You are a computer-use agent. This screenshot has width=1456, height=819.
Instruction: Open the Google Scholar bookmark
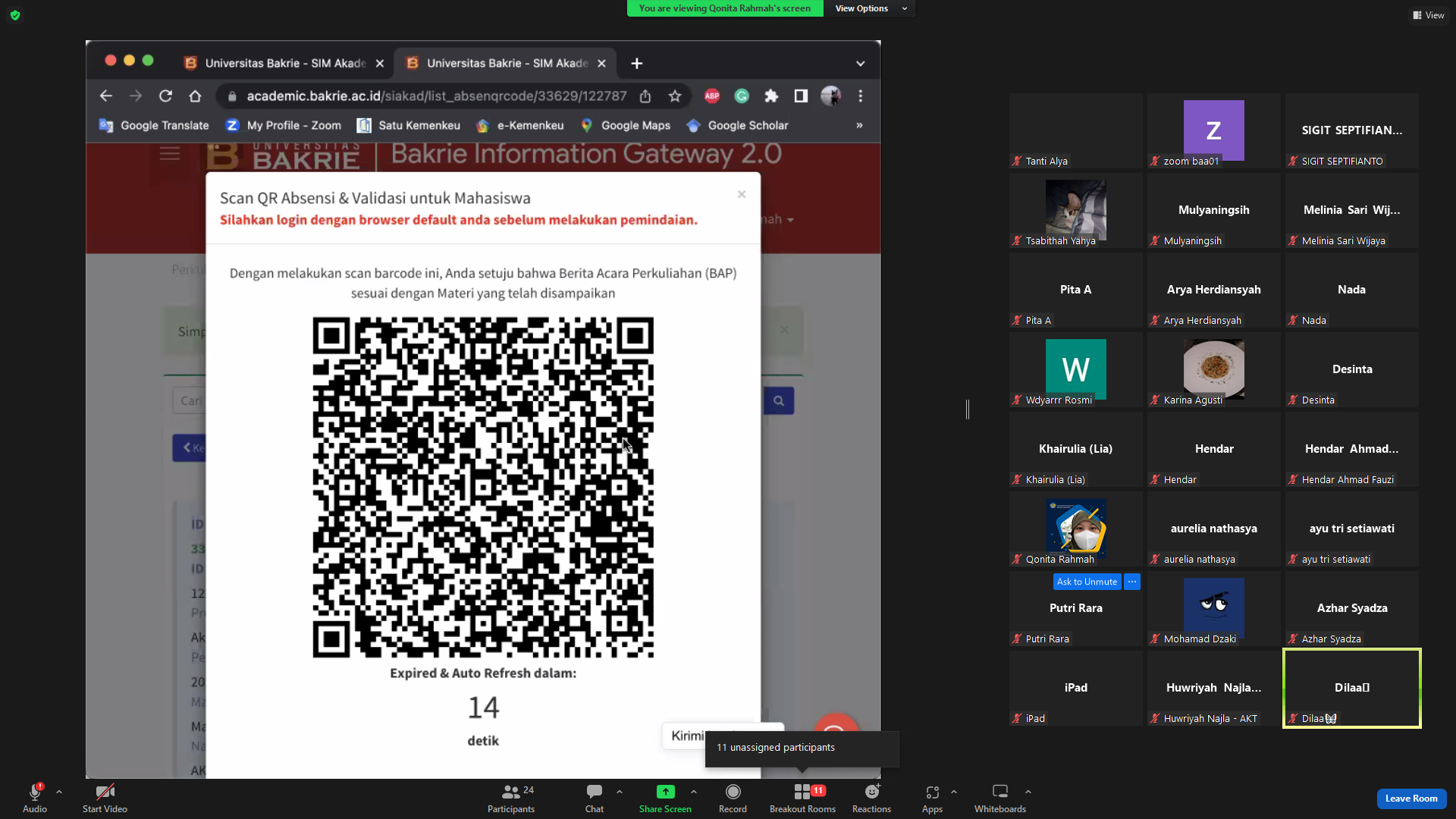click(x=737, y=126)
